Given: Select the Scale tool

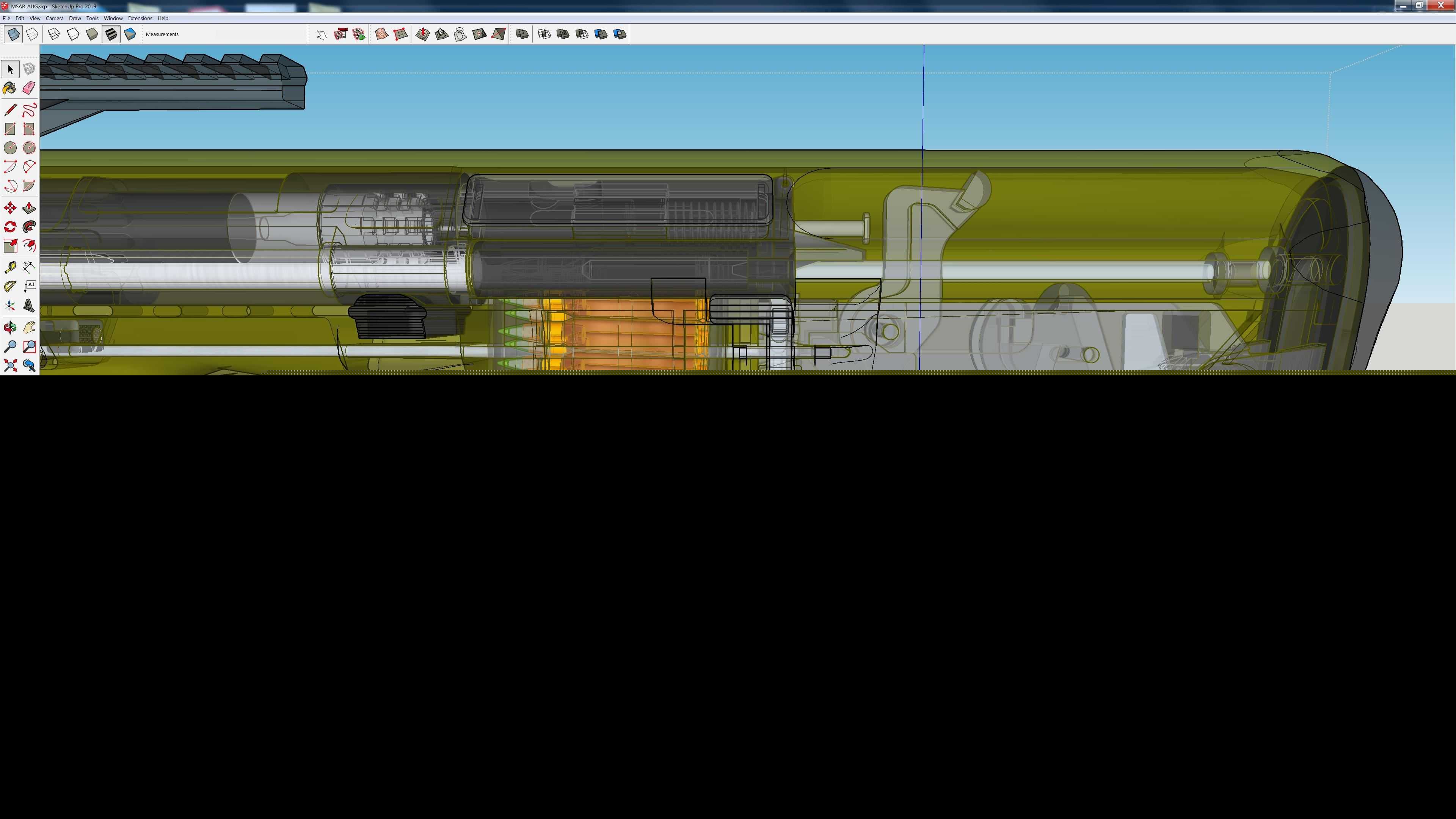Looking at the screenshot, I should [x=10, y=246].
